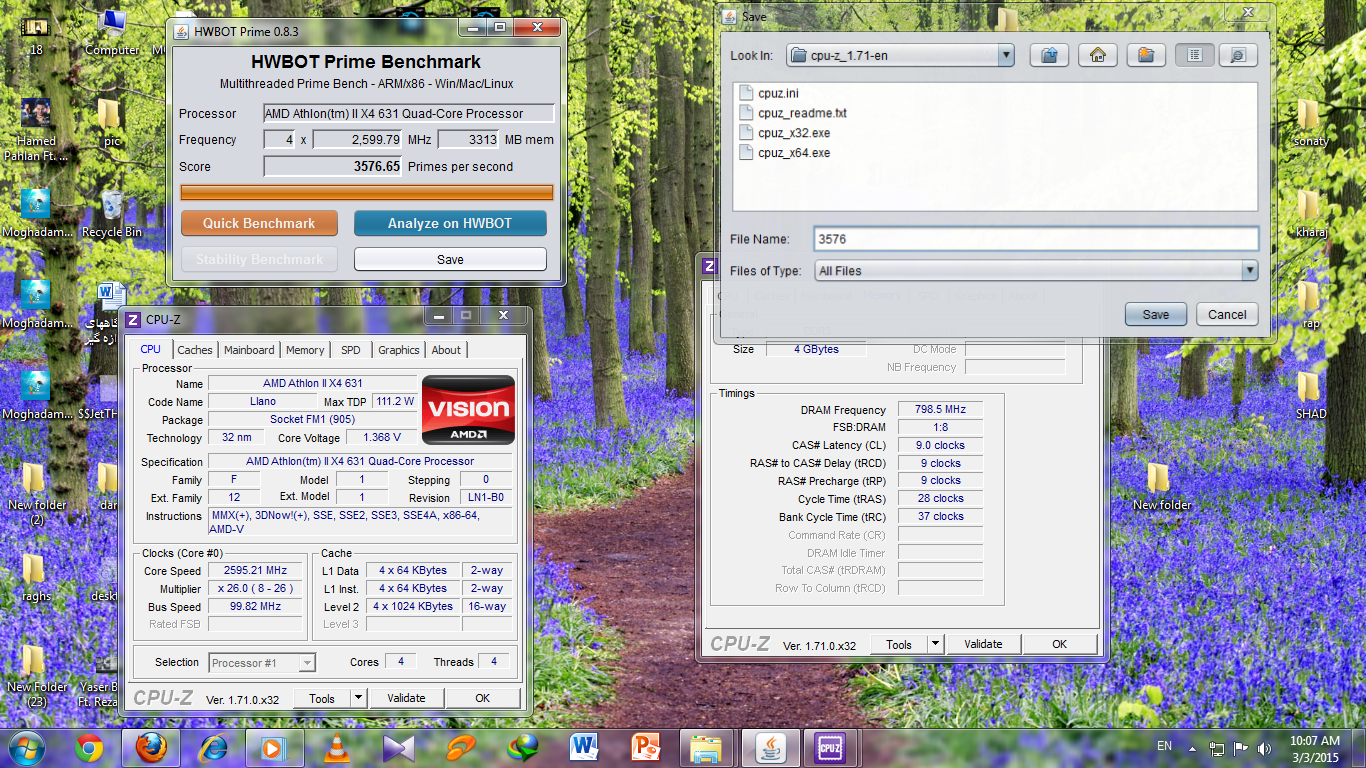Click the EN language indicator

1164,746
